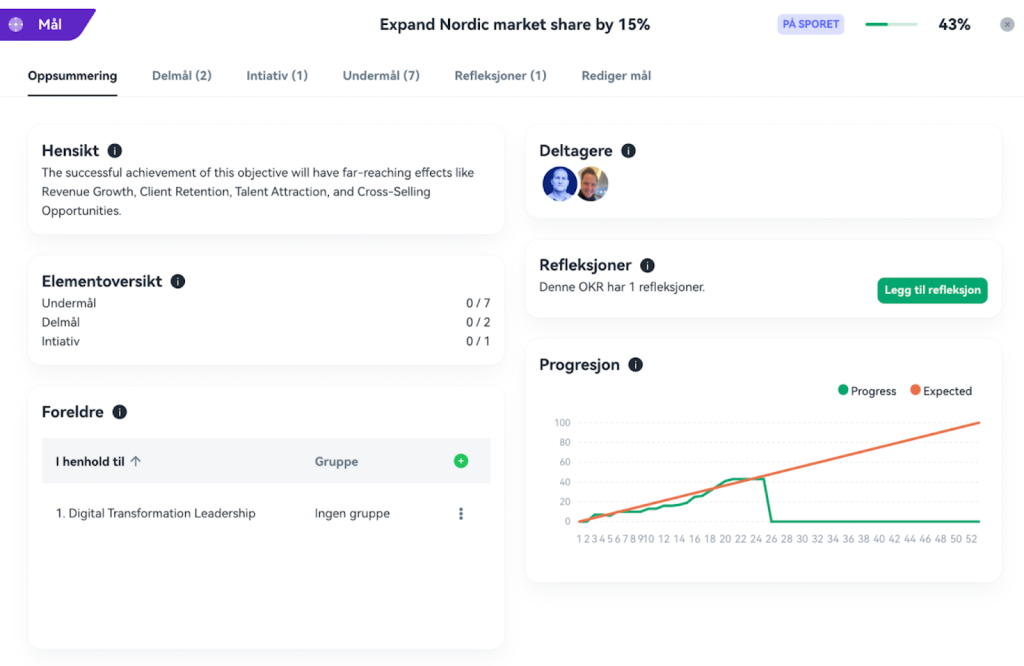Click the info icon beside Deltagere
The height and width of the screenshot is (666, 1024).
(628, 151)
